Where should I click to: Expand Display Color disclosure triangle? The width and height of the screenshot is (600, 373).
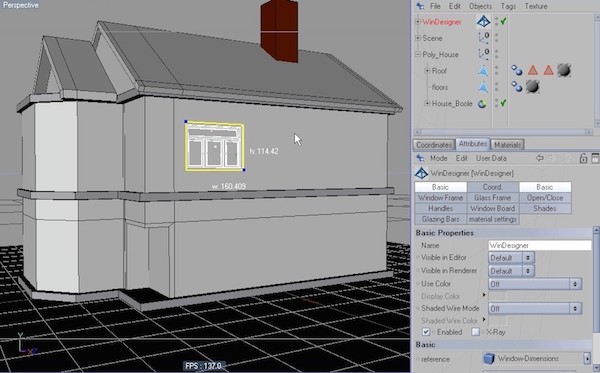click(x=484, y=295)
